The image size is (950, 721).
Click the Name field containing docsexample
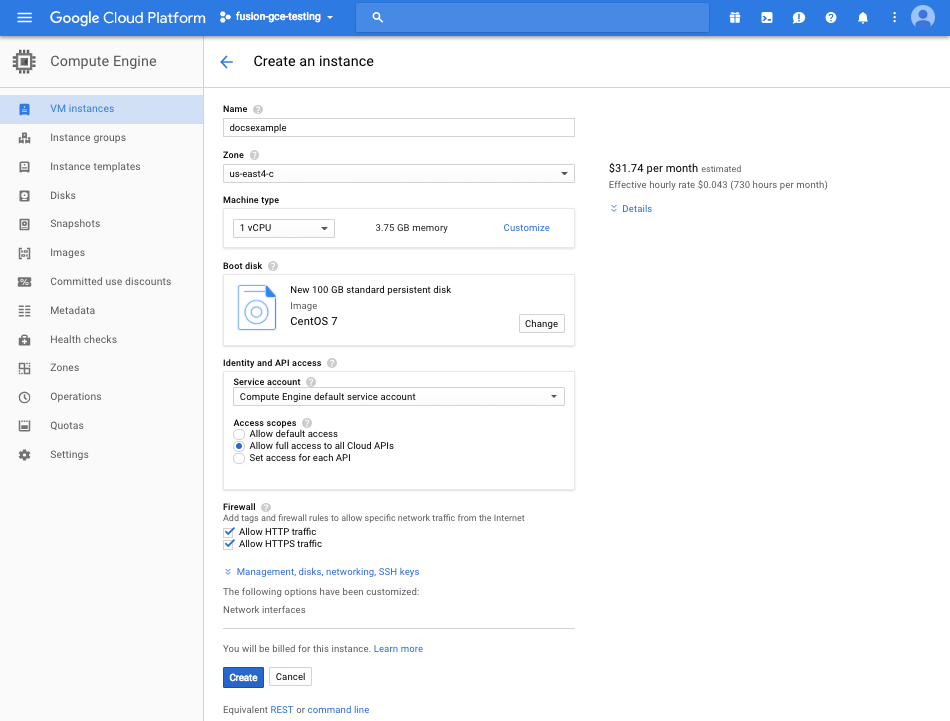[398, 128]
